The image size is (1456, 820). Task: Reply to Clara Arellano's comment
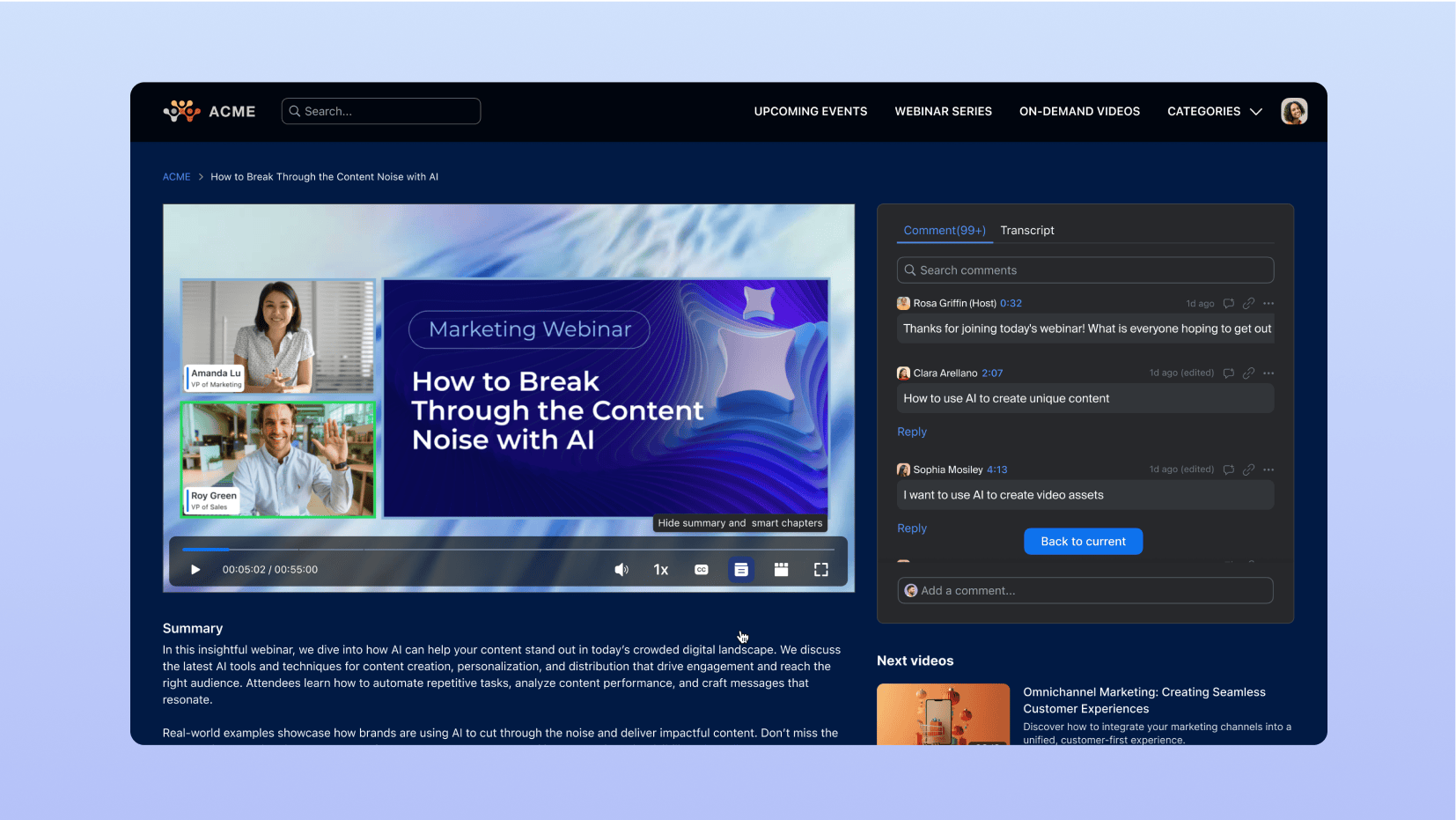coord(912,432)
